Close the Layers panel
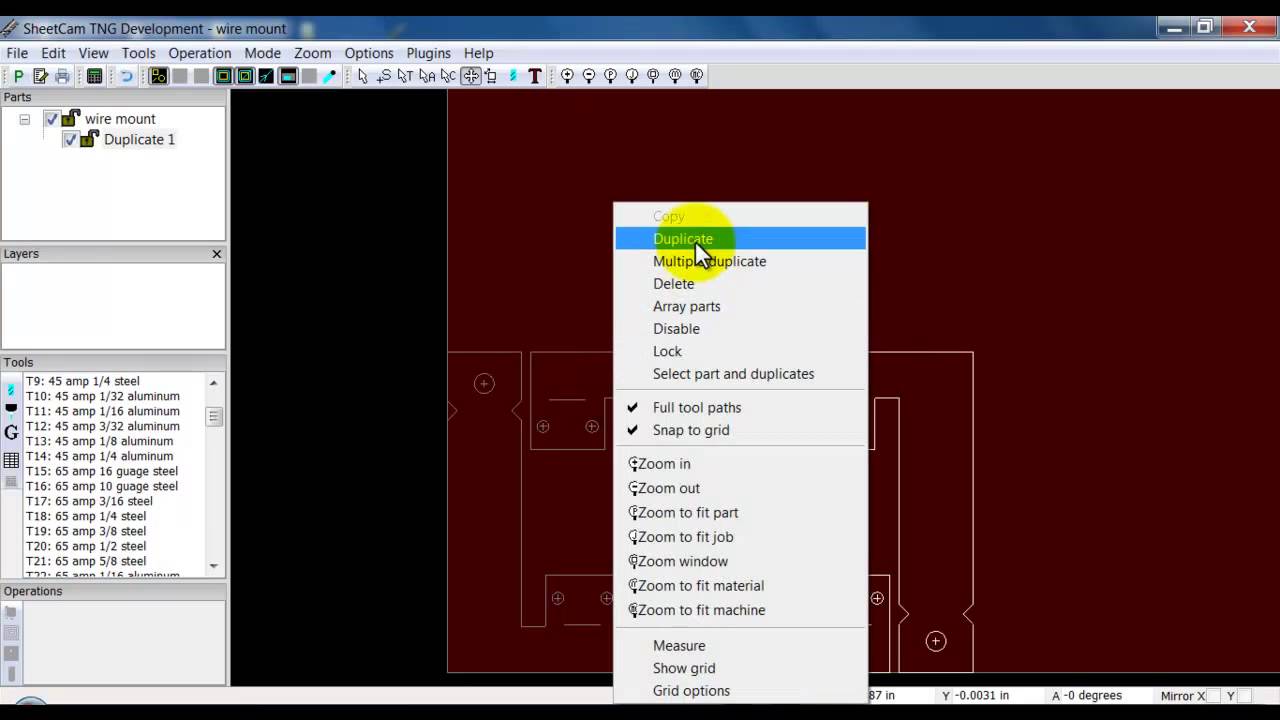 217,254
